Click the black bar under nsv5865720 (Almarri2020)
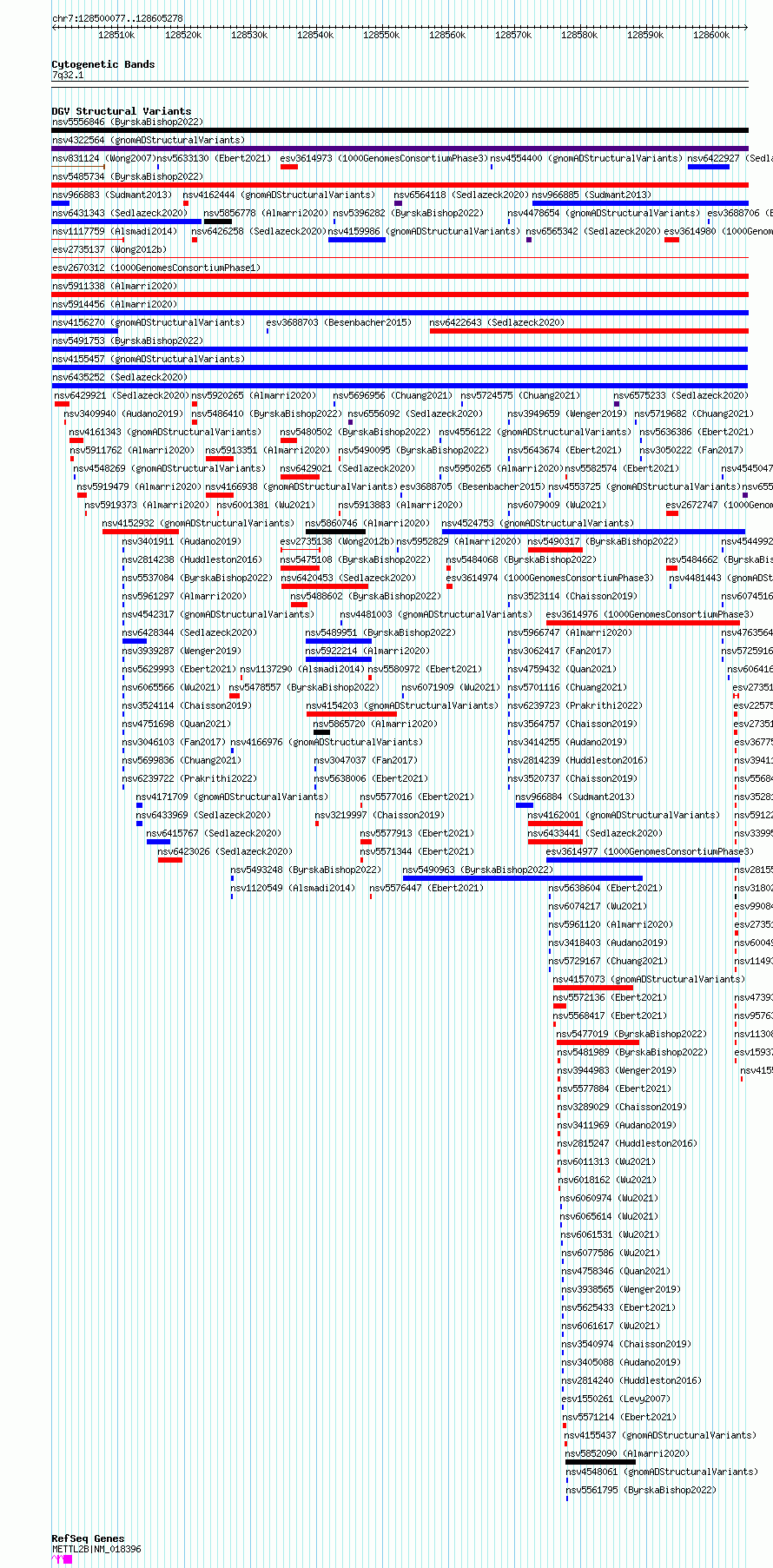Image resolution: width=773 pixels, height=1568 pixels. pyautogui.click(x=321, y=732)
